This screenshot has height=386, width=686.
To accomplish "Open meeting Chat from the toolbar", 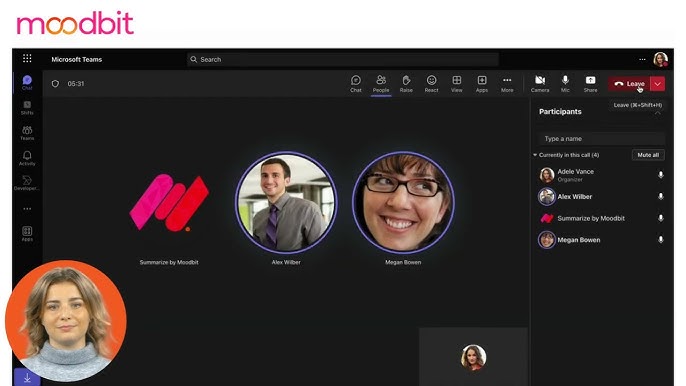I will pos(356,84).
